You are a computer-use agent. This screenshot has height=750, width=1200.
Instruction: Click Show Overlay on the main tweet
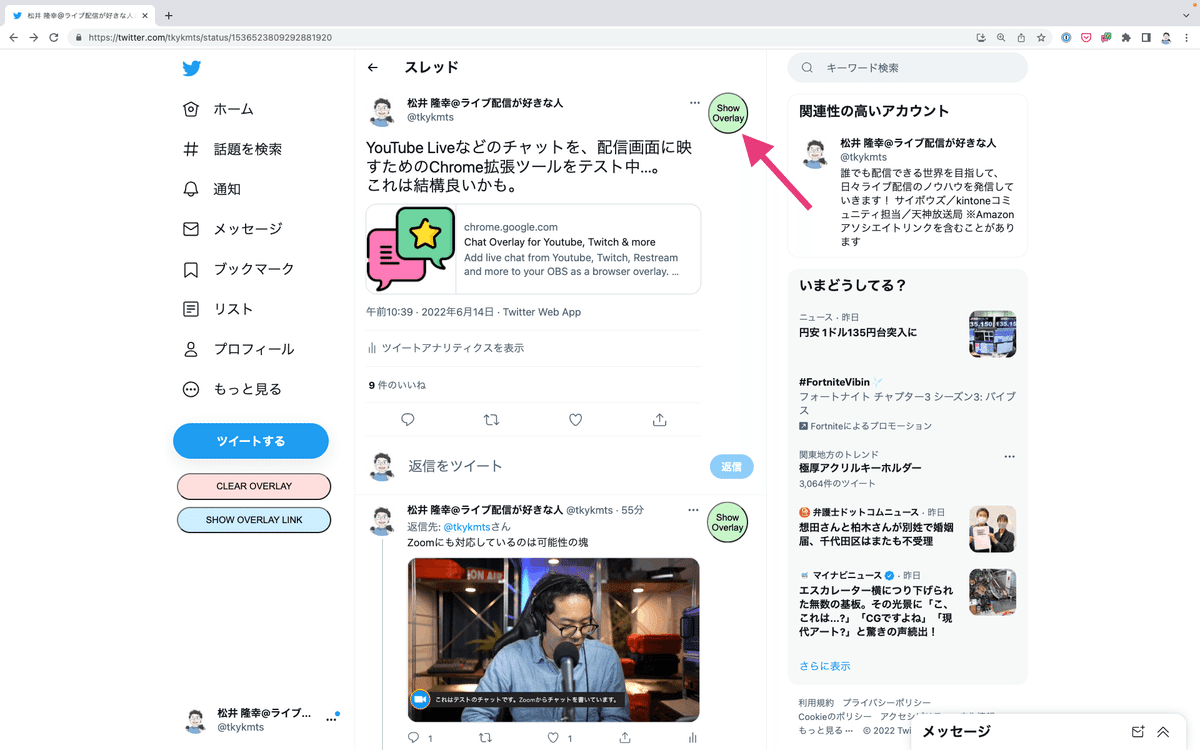coord(728,113)
